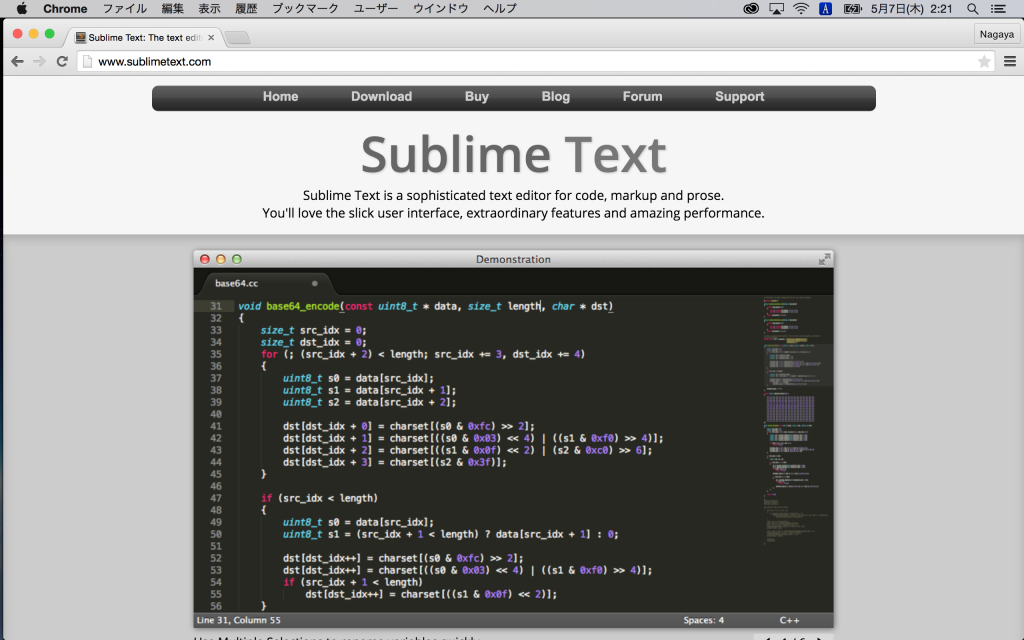
Task: Click the battery status icon
Action: [852, 8]
